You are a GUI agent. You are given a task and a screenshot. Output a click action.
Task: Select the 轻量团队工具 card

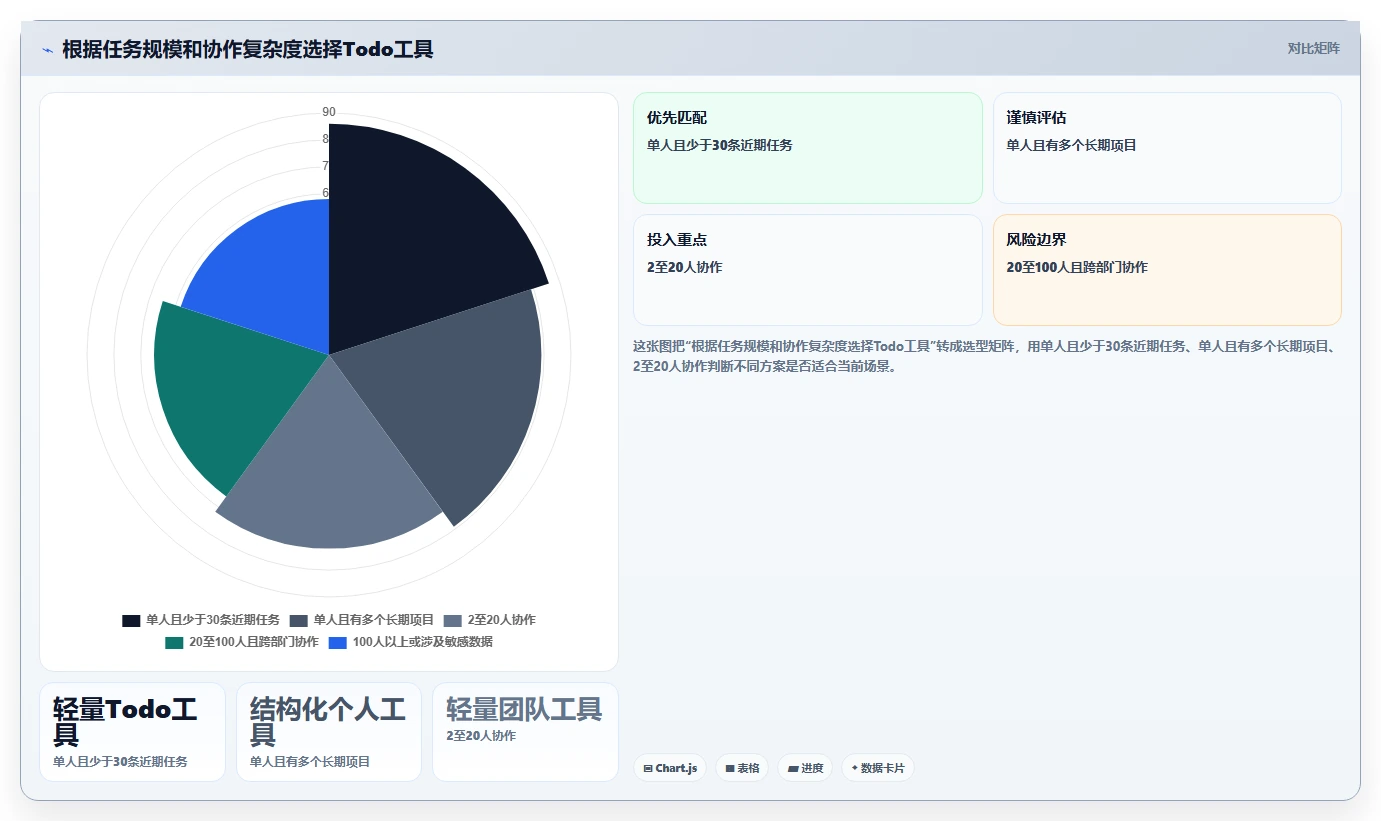point(525,732)
